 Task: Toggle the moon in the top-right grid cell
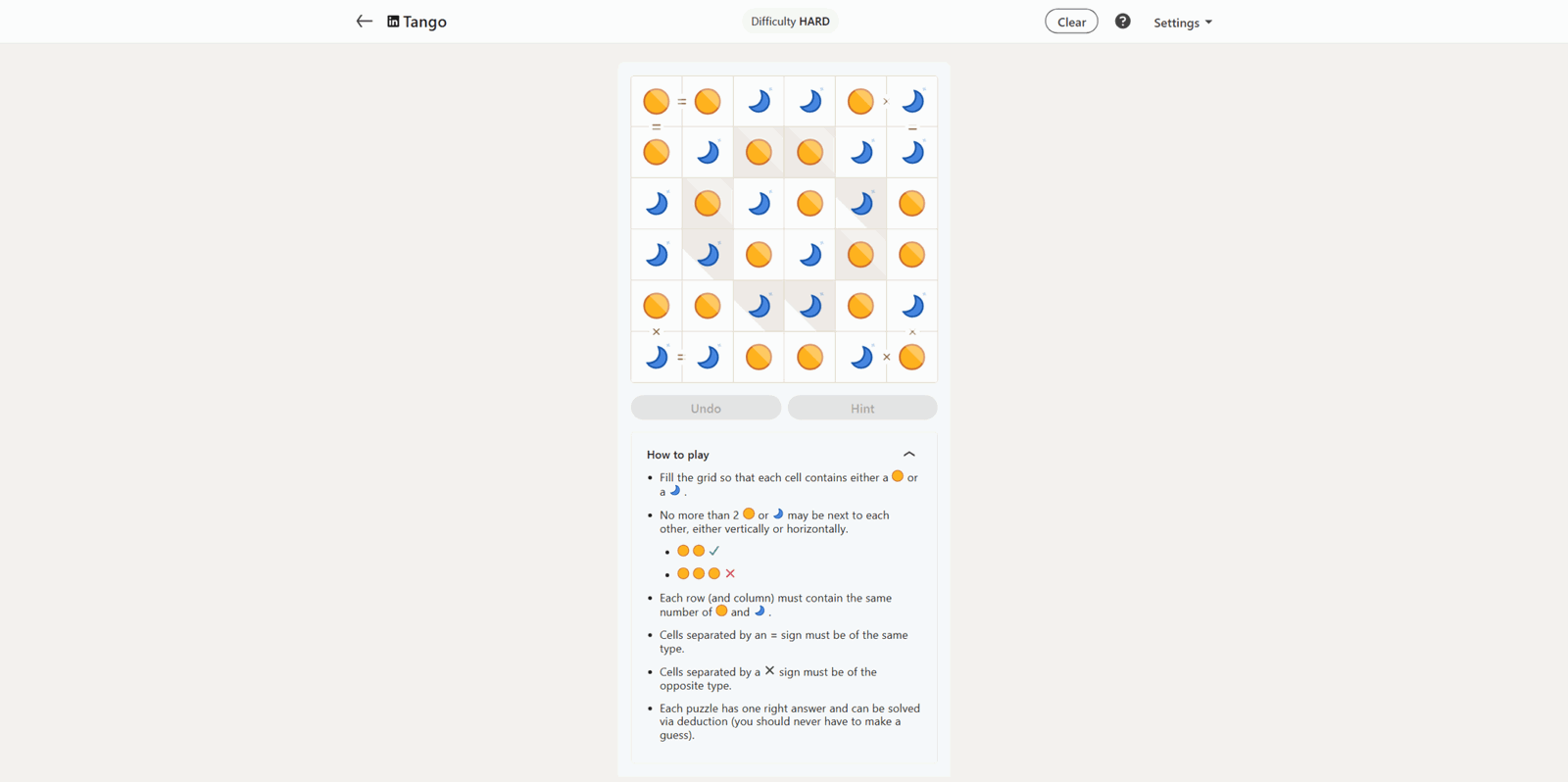[912, 101]
